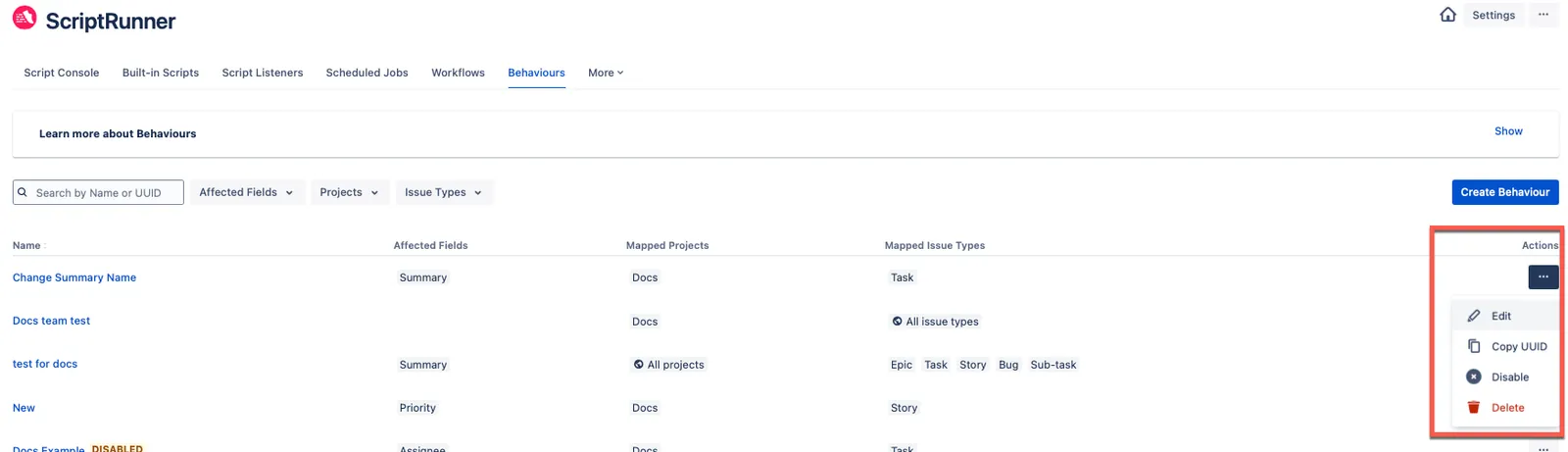Screen dimensions: 1568x452
Task: Click the Edit pencil icon
Action: click(x=1473, y=316)
